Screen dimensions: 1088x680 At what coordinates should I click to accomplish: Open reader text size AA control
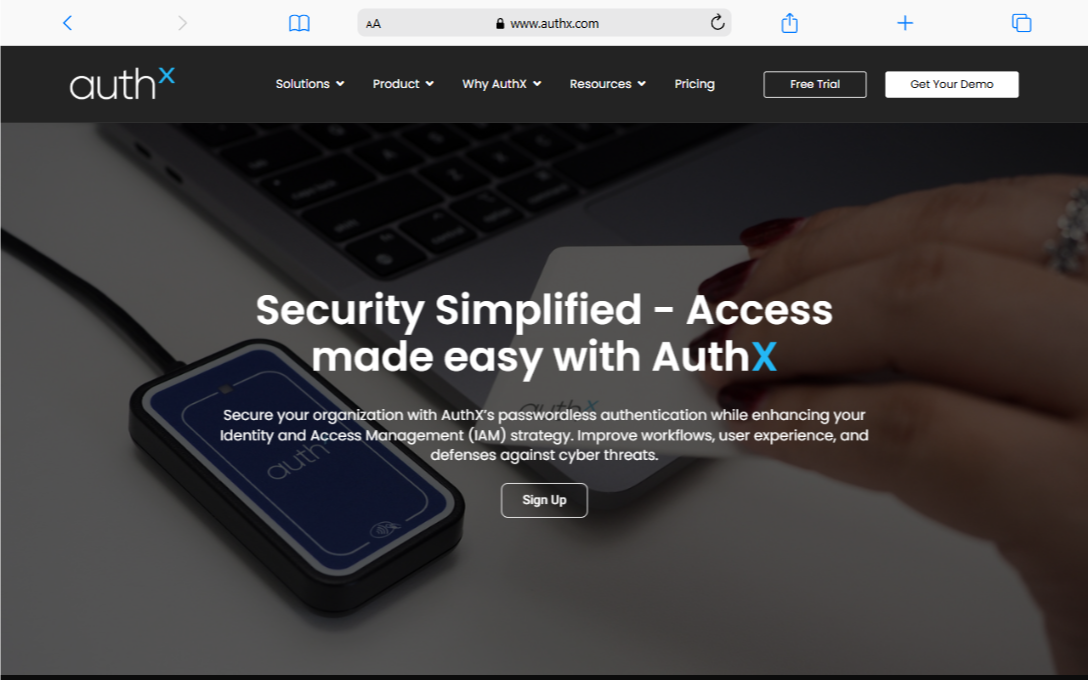(x=373, y=24)
